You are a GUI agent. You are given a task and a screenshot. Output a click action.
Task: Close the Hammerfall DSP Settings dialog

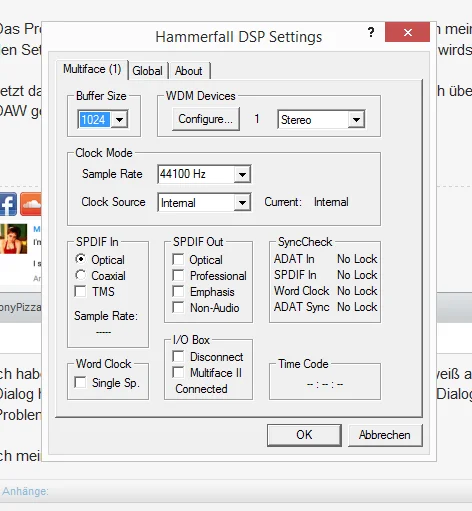click(x=407, y=32)
